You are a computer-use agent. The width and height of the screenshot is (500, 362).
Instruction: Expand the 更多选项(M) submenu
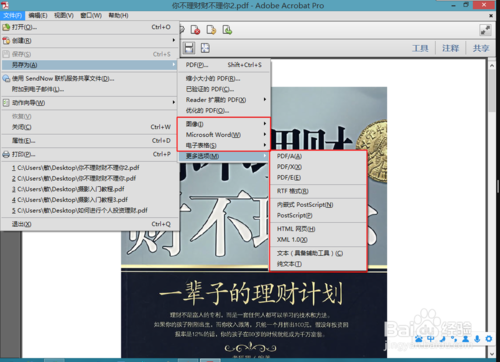tap(224, 156)
